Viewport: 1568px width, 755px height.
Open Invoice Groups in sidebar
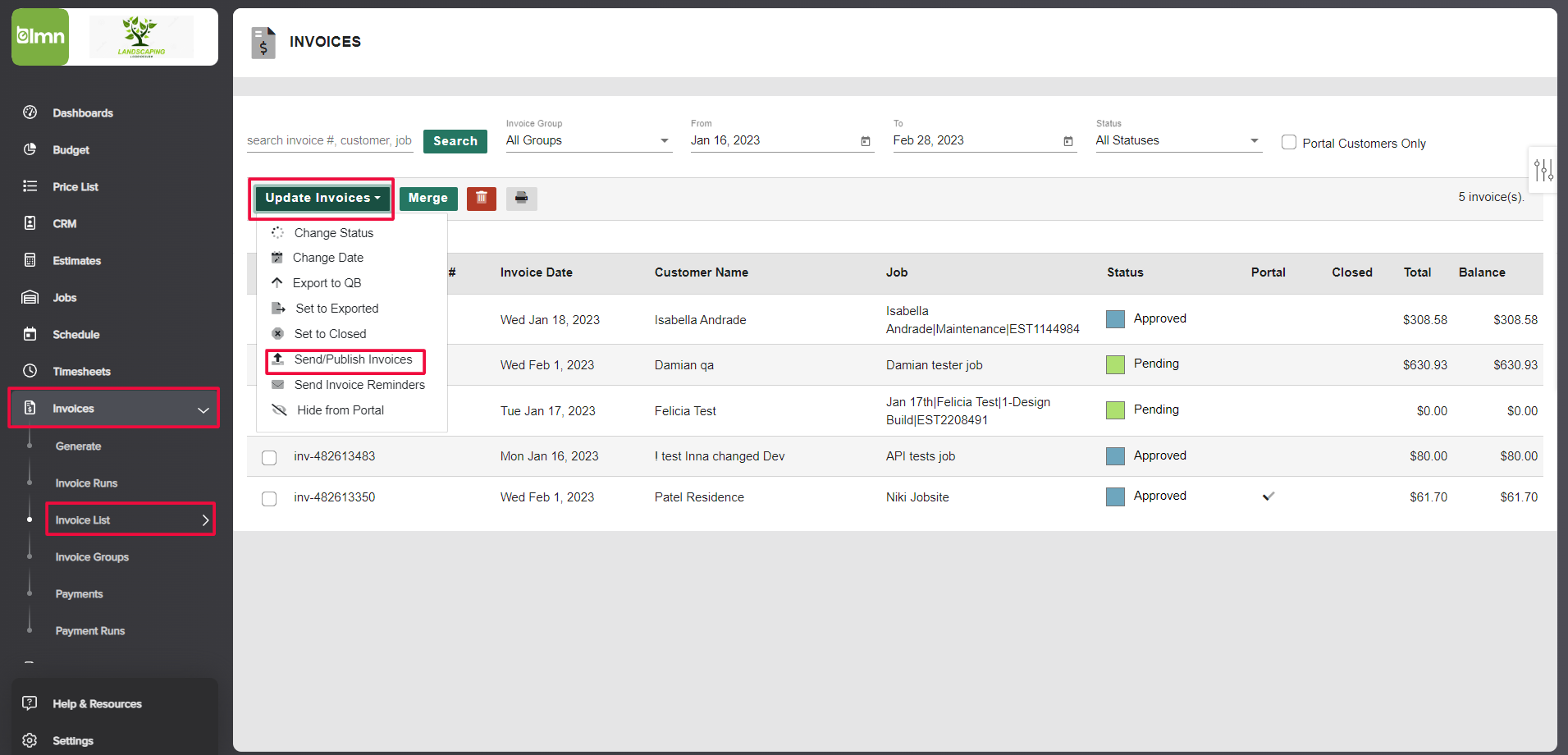click(x=92, y=557)
